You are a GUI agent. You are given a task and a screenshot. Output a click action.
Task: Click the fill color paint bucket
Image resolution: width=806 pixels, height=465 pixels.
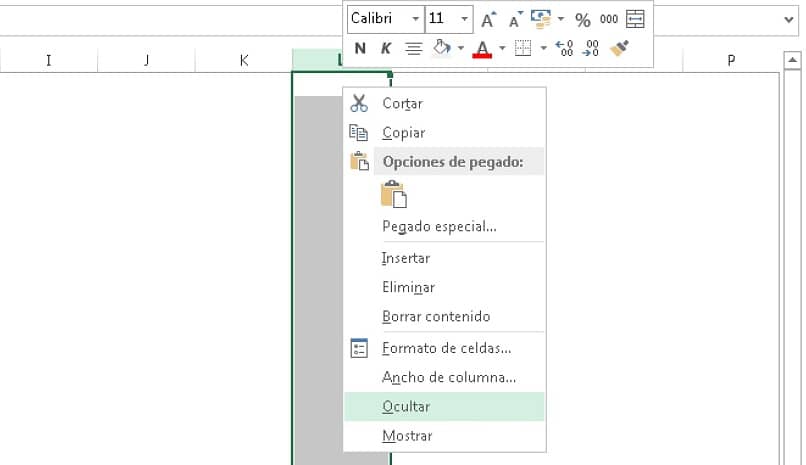(x=441, y=47)
